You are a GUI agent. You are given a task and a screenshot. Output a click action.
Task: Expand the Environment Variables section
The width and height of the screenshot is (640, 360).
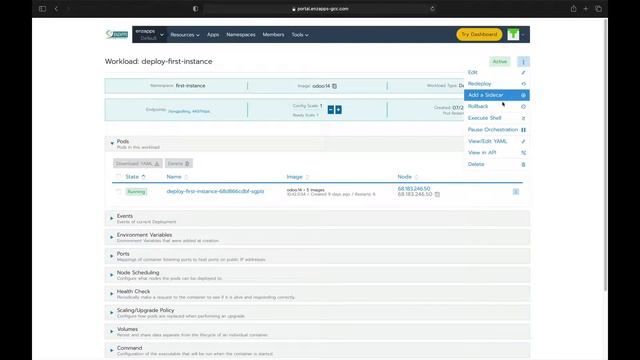coord(111,237)
